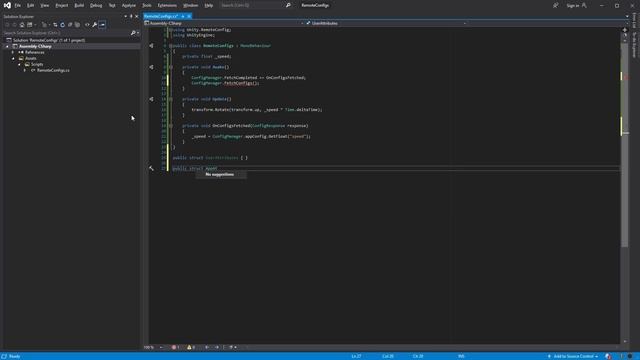Open the View menu
Image resolution: width=640 pixels, height=360 pixels.
[44, 5]
